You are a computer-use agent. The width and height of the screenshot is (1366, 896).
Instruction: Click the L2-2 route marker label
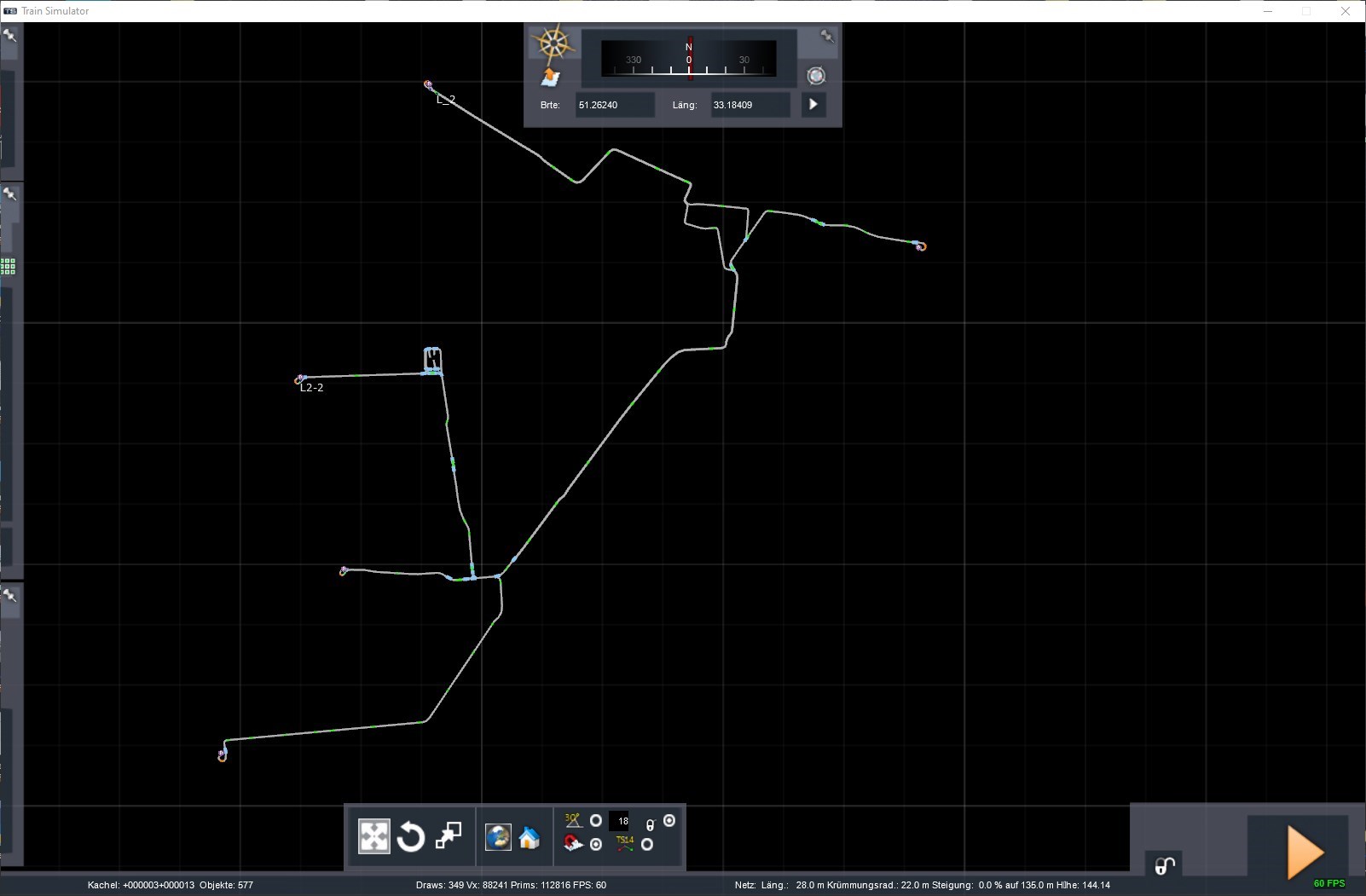[312, 388]
